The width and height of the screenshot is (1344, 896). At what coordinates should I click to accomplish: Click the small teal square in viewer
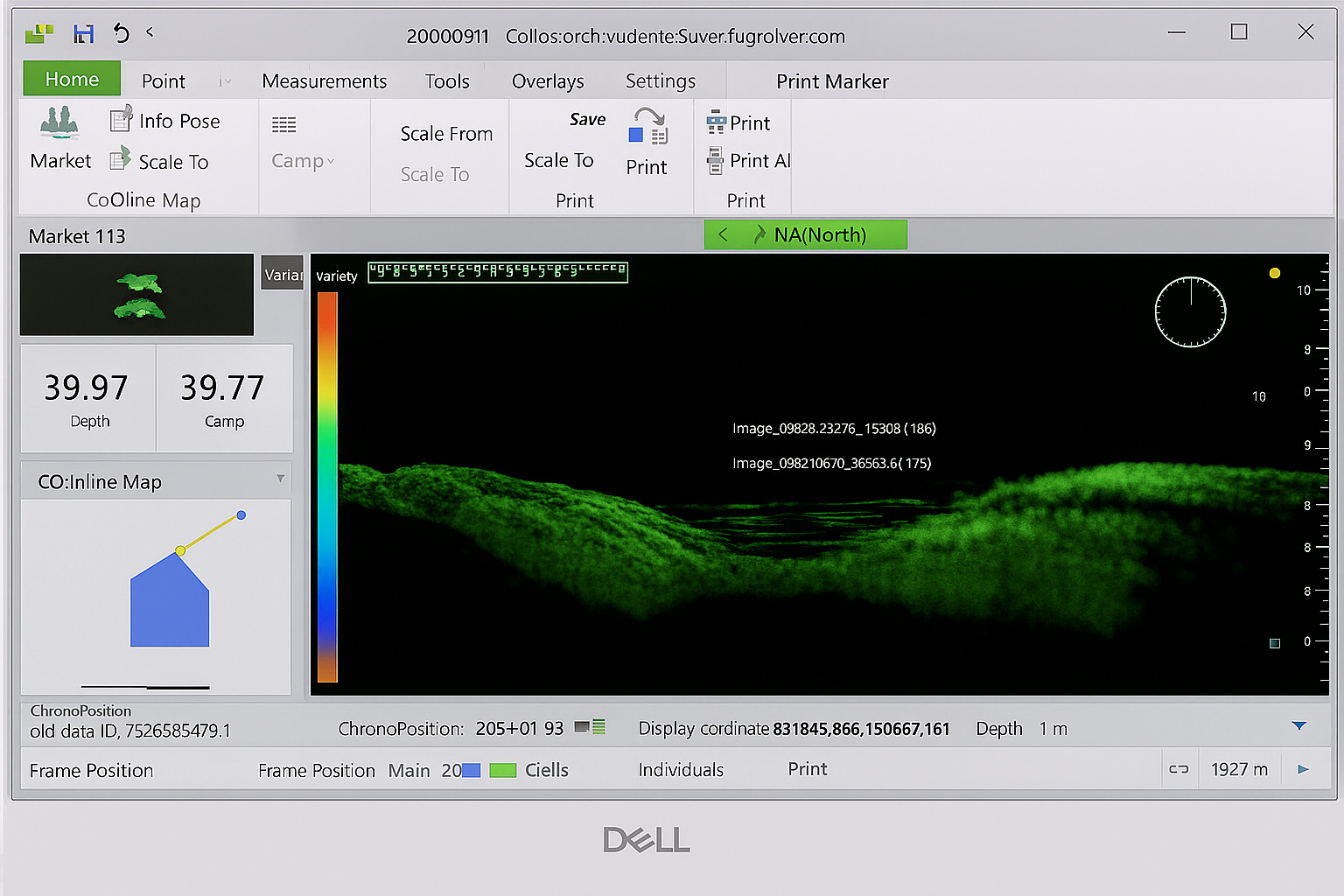coord(1275,643)
